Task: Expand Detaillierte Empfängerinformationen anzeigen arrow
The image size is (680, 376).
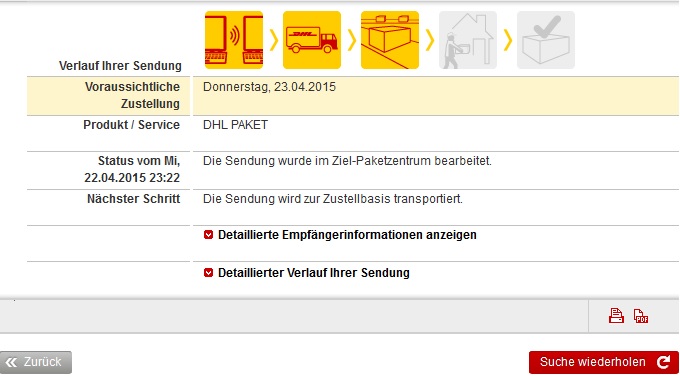Action: [208, 235]
